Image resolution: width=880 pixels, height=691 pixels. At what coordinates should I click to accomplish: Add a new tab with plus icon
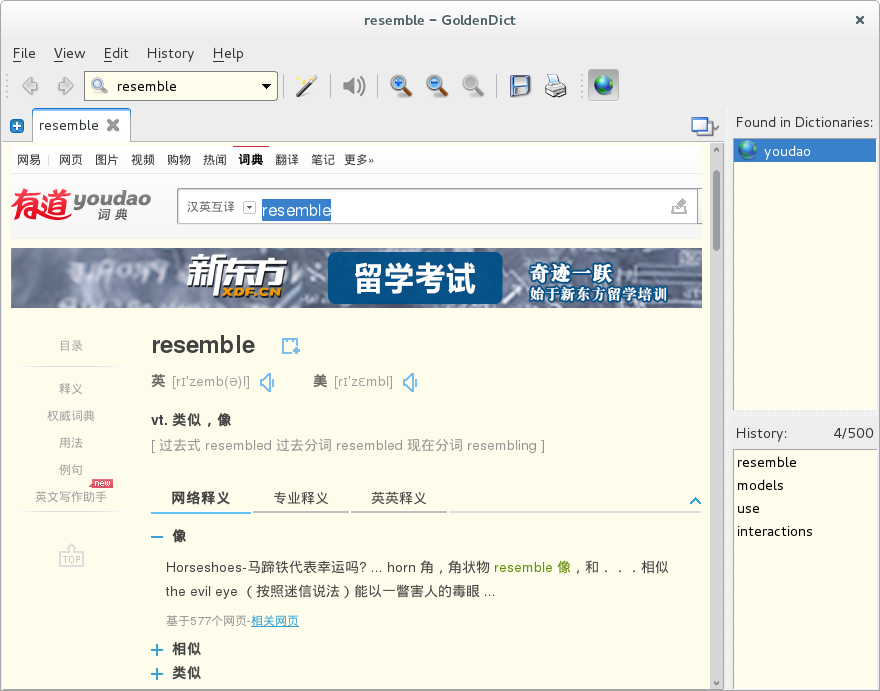(17, 126)
